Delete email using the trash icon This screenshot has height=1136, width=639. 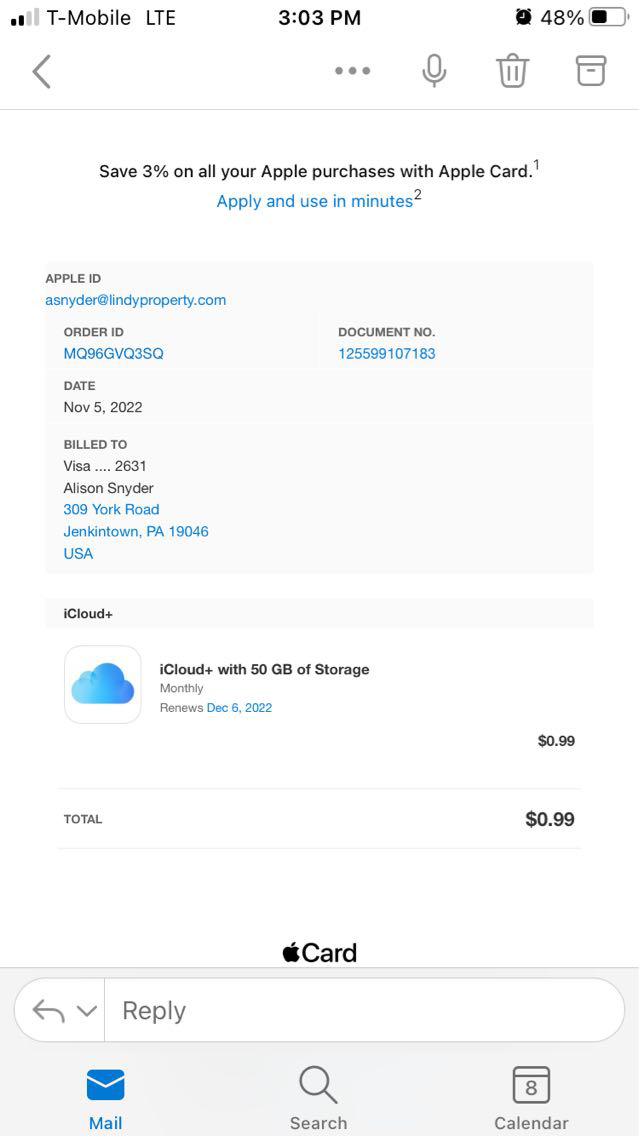(x=512, y=71)
